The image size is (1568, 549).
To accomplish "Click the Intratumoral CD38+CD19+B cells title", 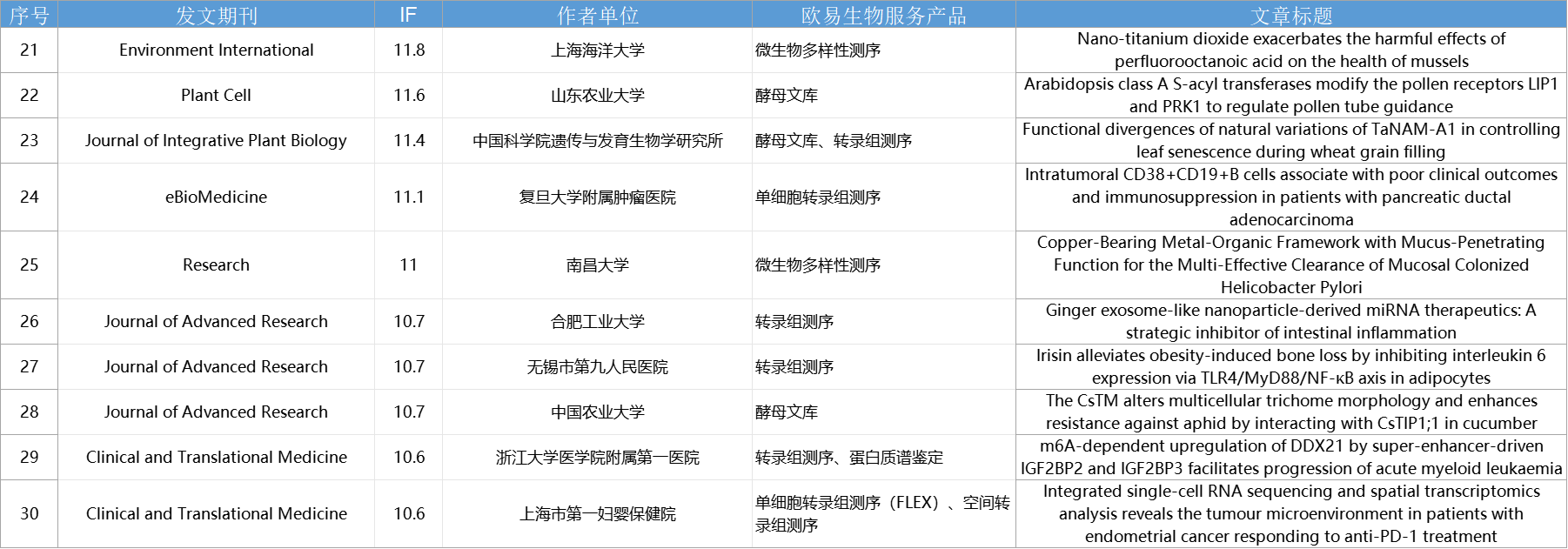I will [x=1291, y=198].
